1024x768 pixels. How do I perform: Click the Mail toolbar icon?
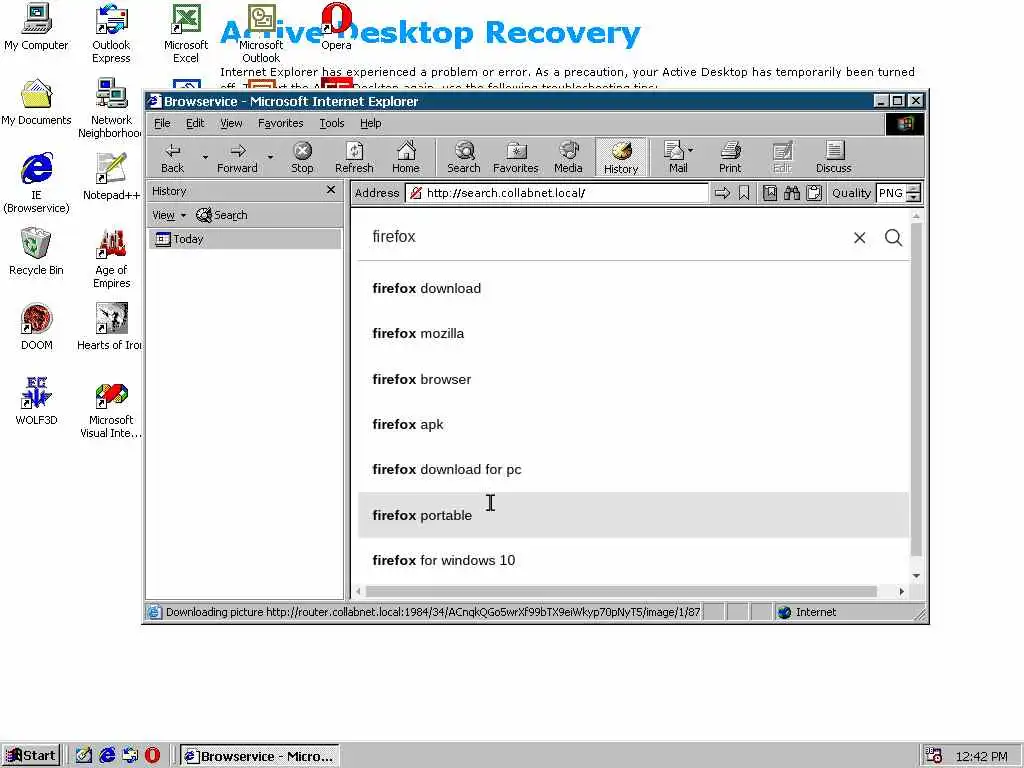[x=673, y=157]
